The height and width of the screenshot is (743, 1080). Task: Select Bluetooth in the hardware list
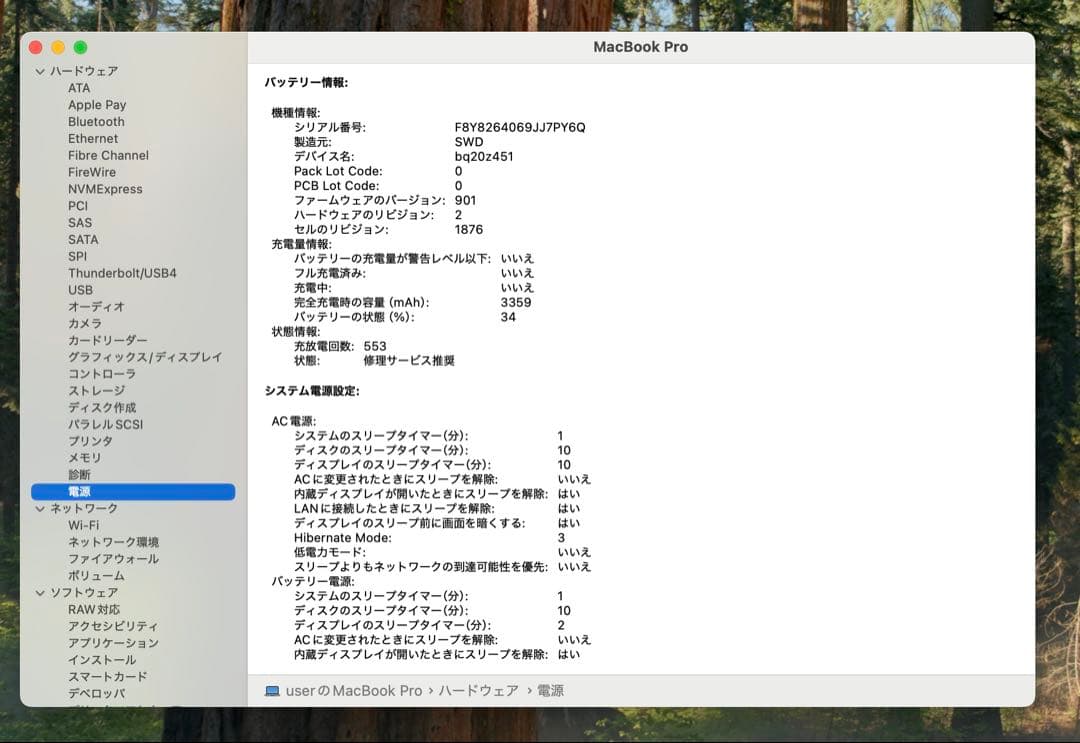click(96, 121)
